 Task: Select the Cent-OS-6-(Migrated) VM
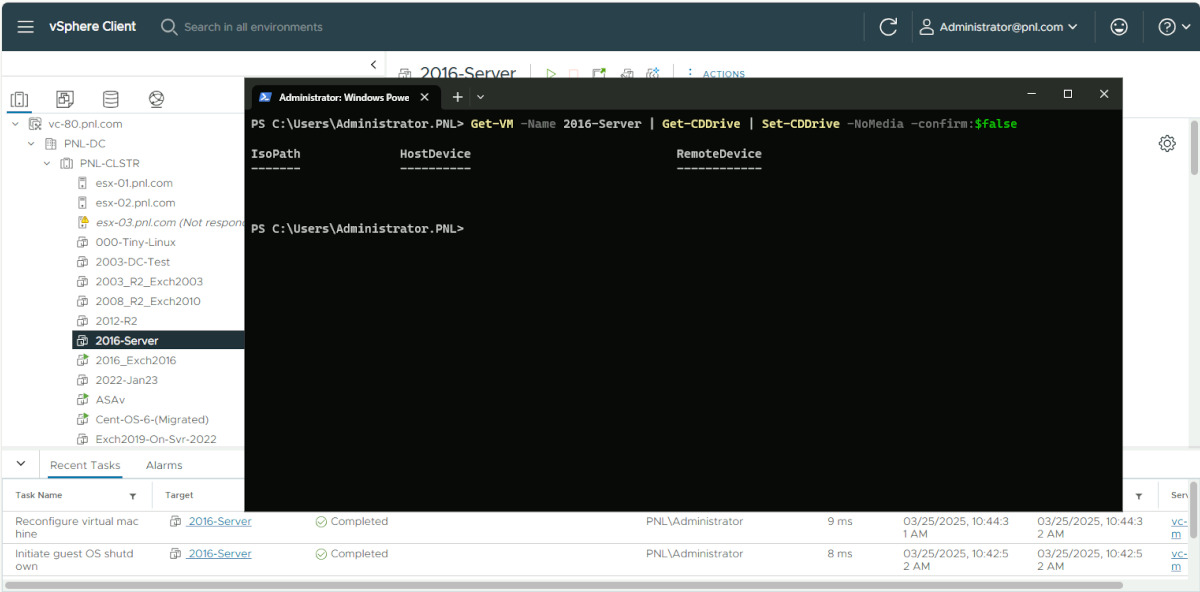point(151,419)
